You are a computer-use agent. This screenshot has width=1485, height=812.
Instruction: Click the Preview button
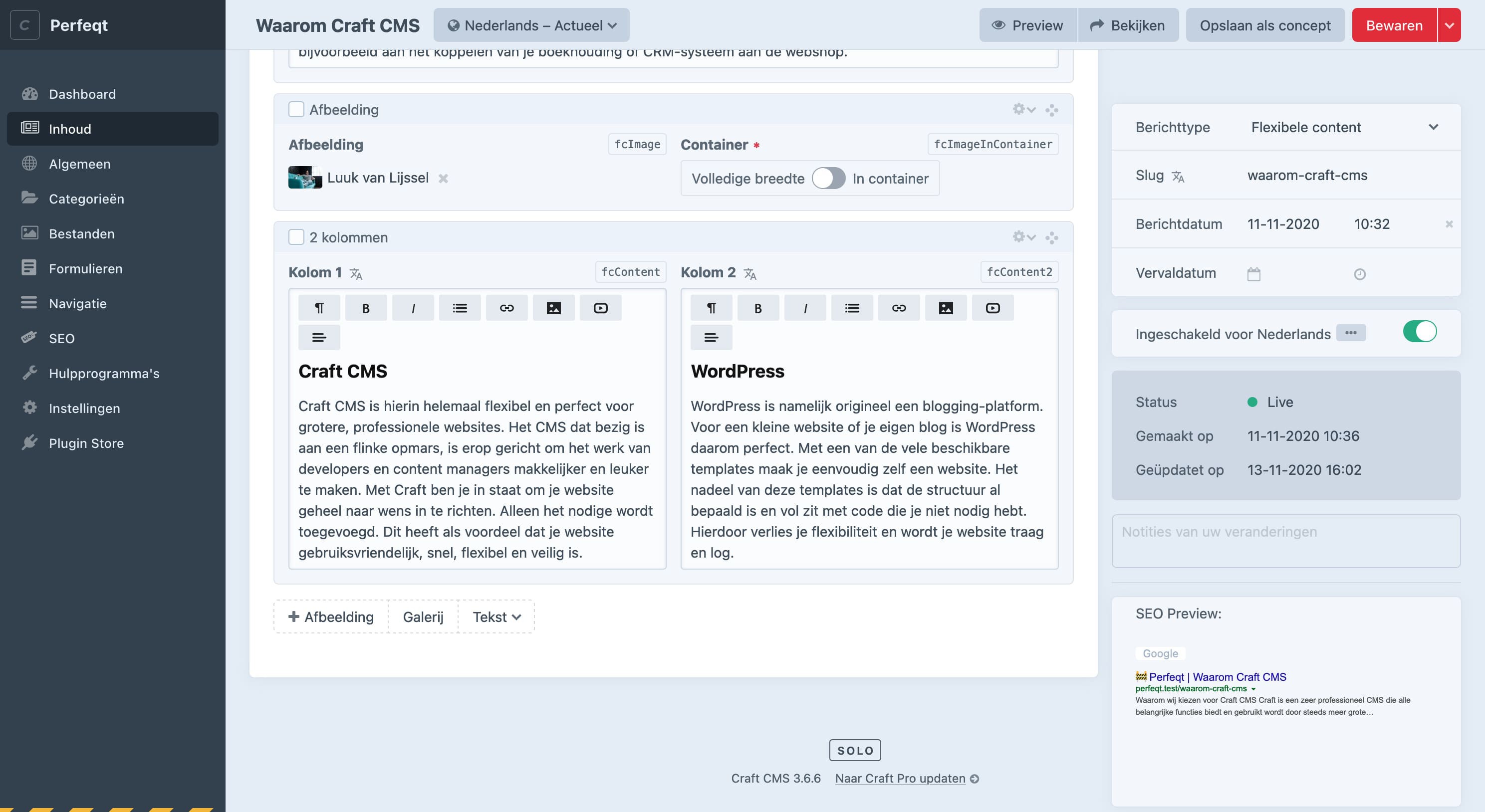[1028, 25]
